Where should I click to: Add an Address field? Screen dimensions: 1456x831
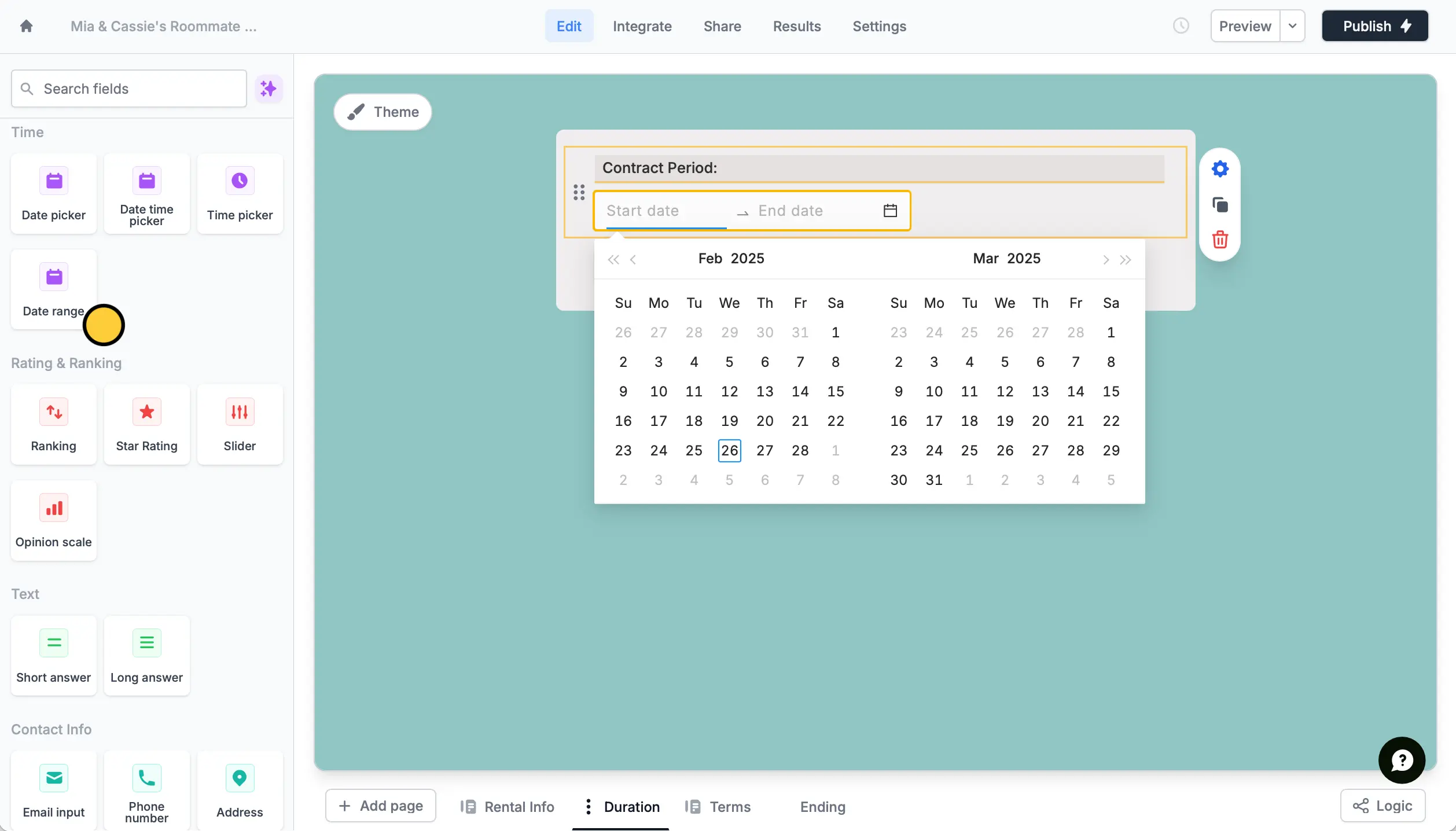click(x=240, y=791)
